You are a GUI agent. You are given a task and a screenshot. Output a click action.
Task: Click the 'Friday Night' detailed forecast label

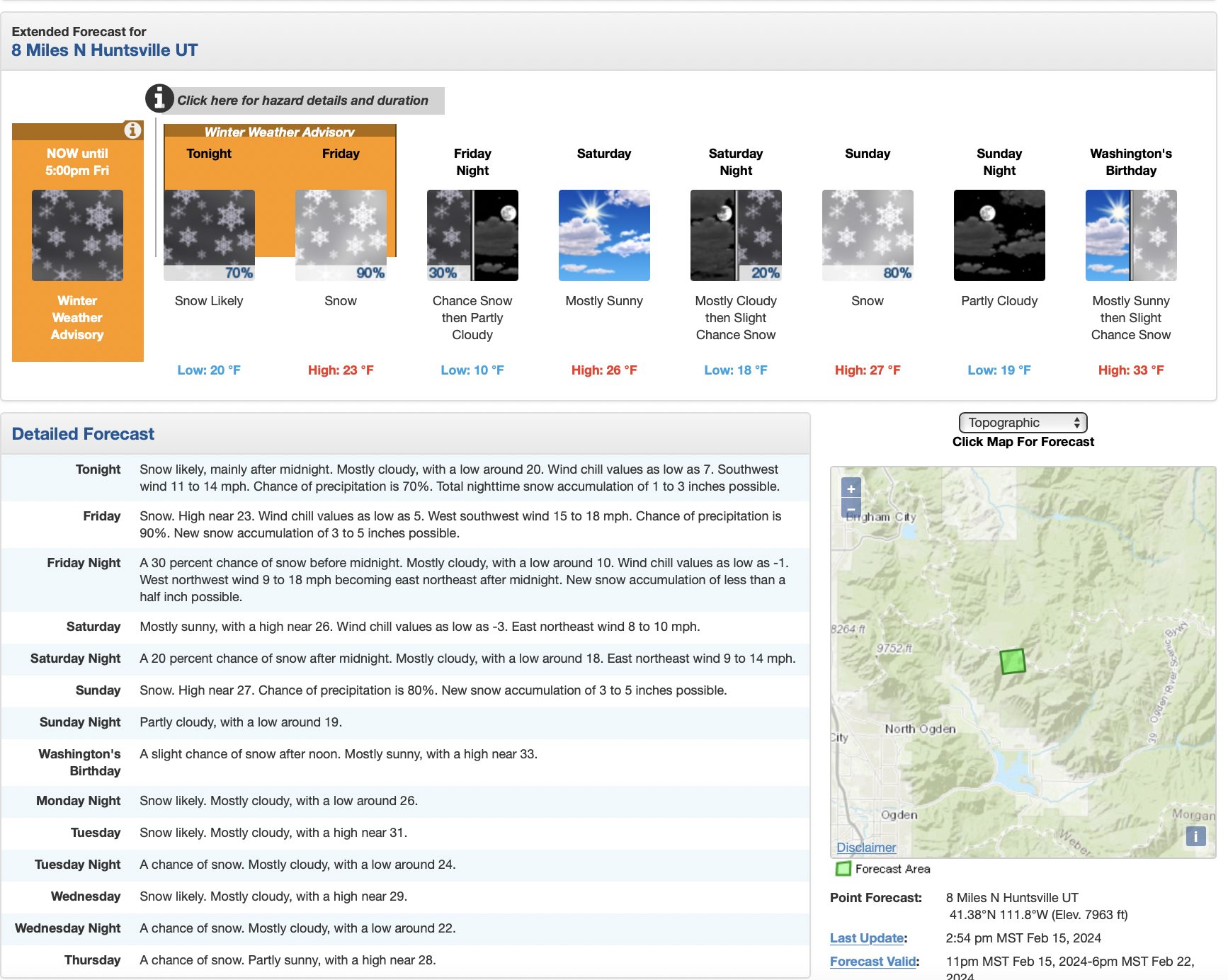[x=84, y=563]
